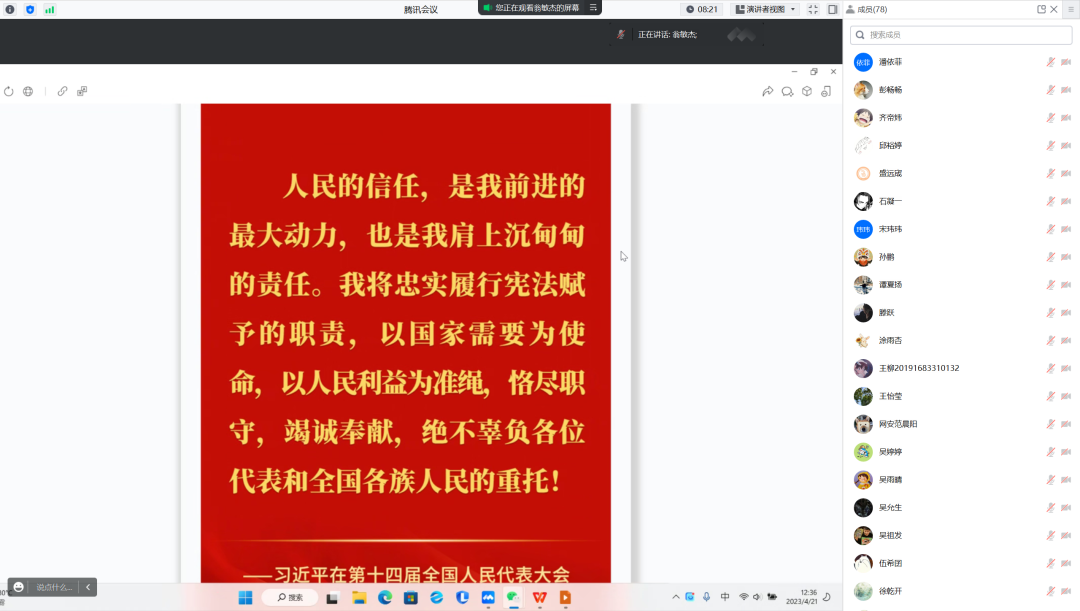Open the 演讲者视图 view dropdown
Image resolution: width=1080 pixels, height=611 pixels.
[766, 9]
